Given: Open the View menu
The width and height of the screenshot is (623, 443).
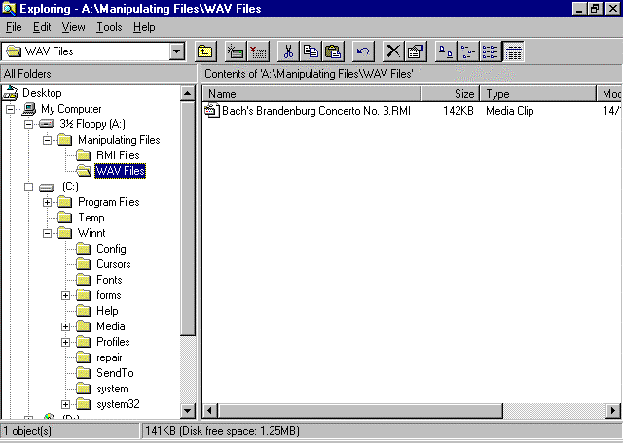Looking at the screenshot, I should pos(73,27).
